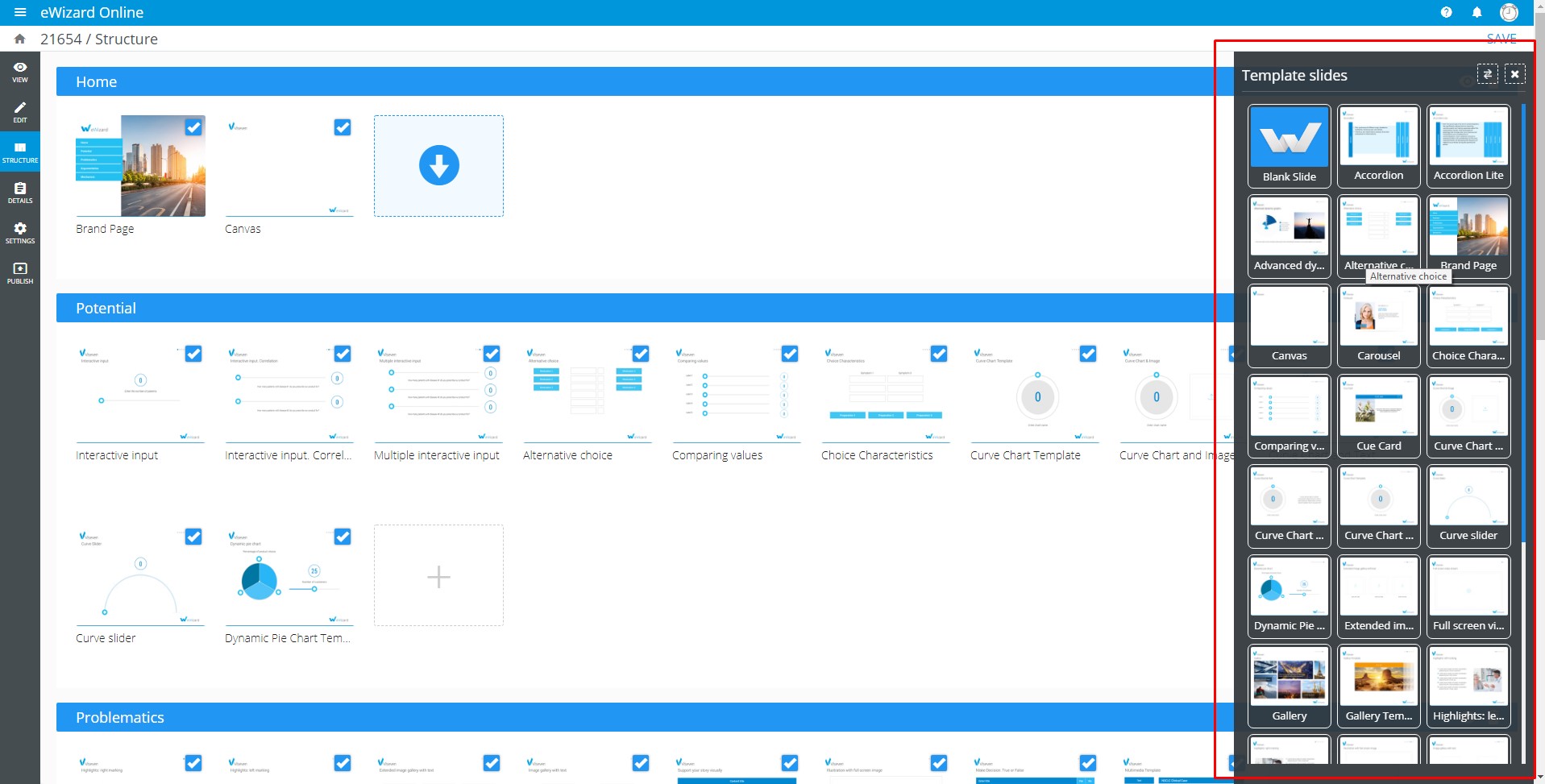Open notifications bell
This screenshot has width=1545, height=784.
pyautogui.click(x=1476, y=13)
